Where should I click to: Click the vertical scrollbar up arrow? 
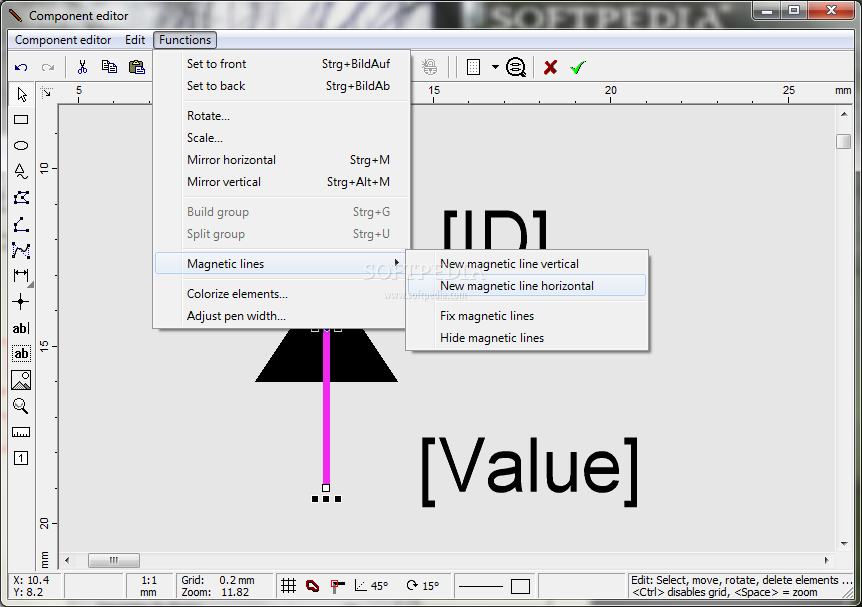844,114
